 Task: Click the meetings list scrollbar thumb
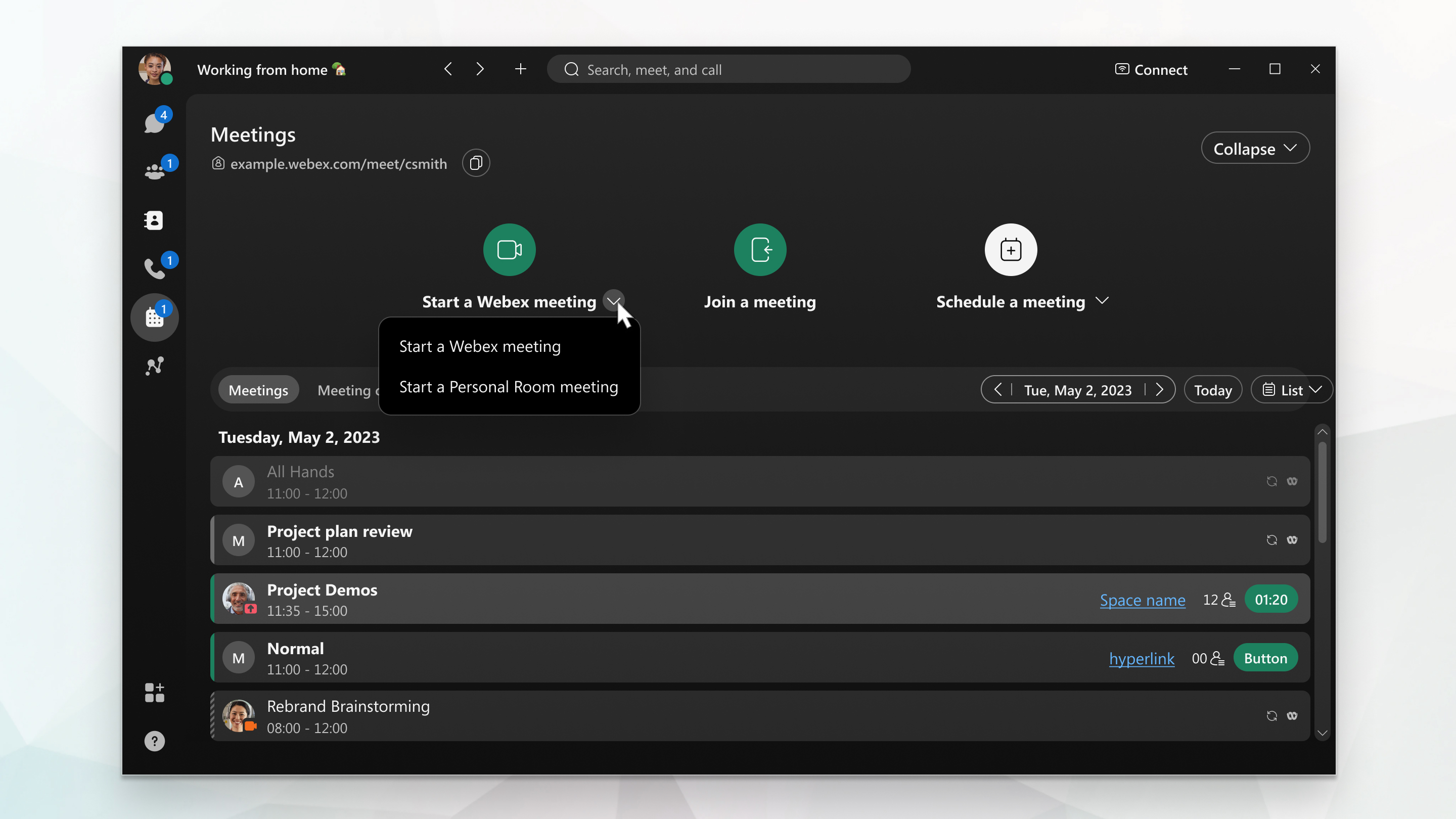pyautogui.click(x=1322, y=492)
